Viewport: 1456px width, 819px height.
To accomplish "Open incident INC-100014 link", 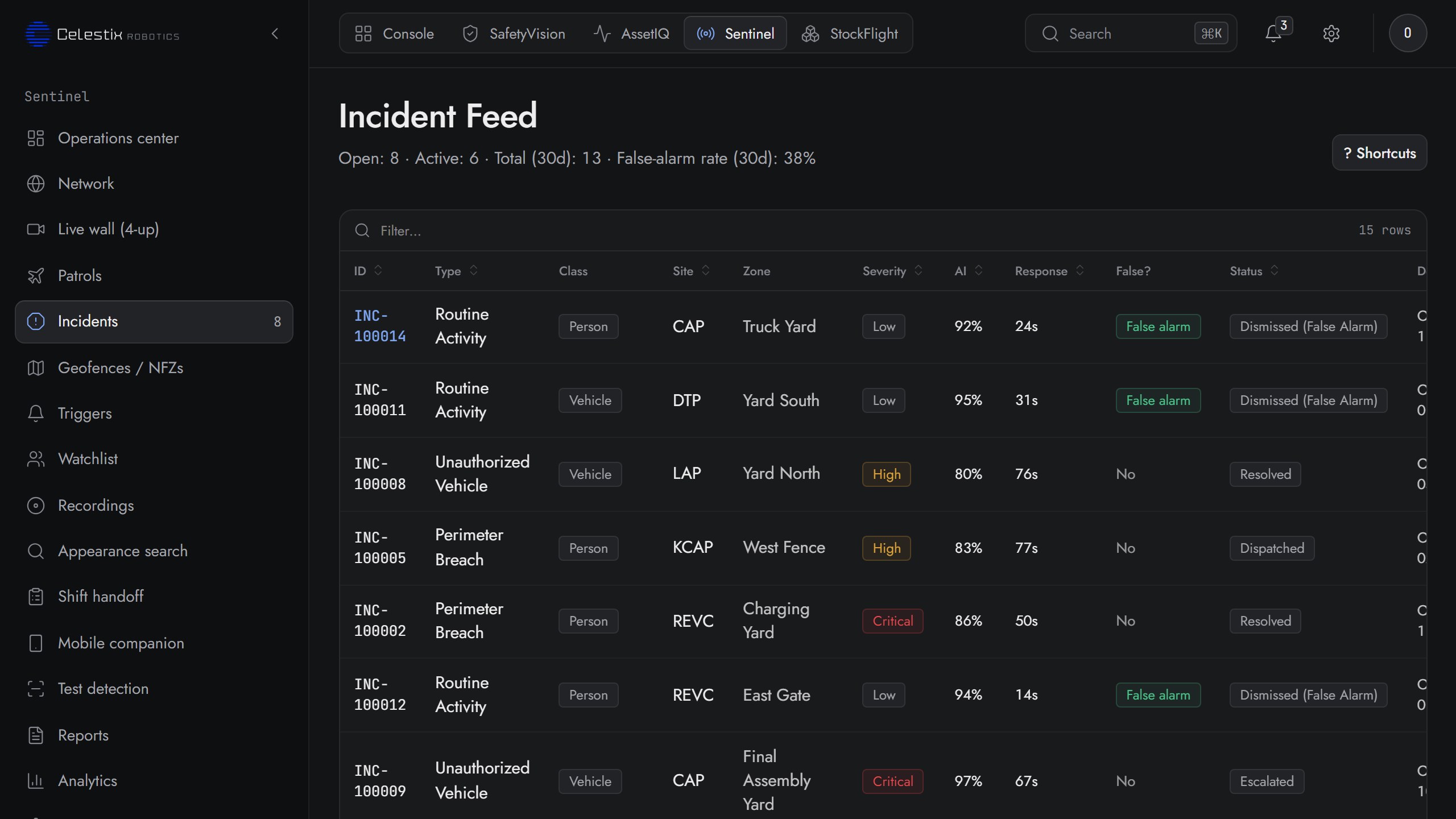I will pos(380,326).
